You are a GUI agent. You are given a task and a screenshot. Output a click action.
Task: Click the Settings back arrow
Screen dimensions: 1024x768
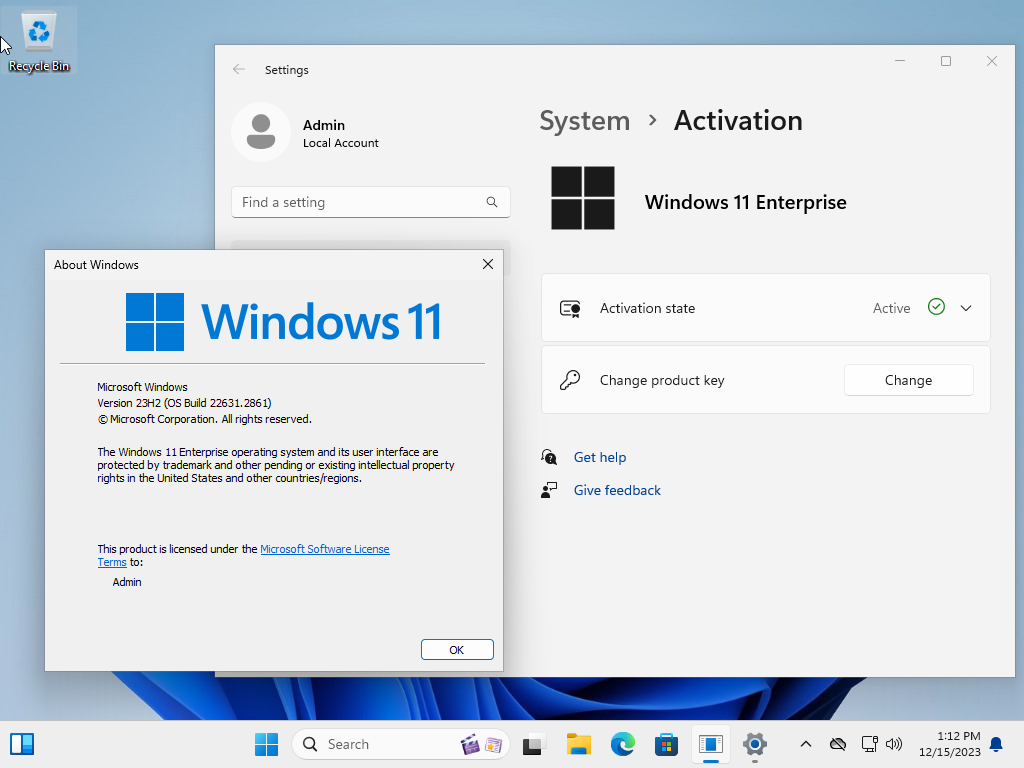tap(239, 69)
